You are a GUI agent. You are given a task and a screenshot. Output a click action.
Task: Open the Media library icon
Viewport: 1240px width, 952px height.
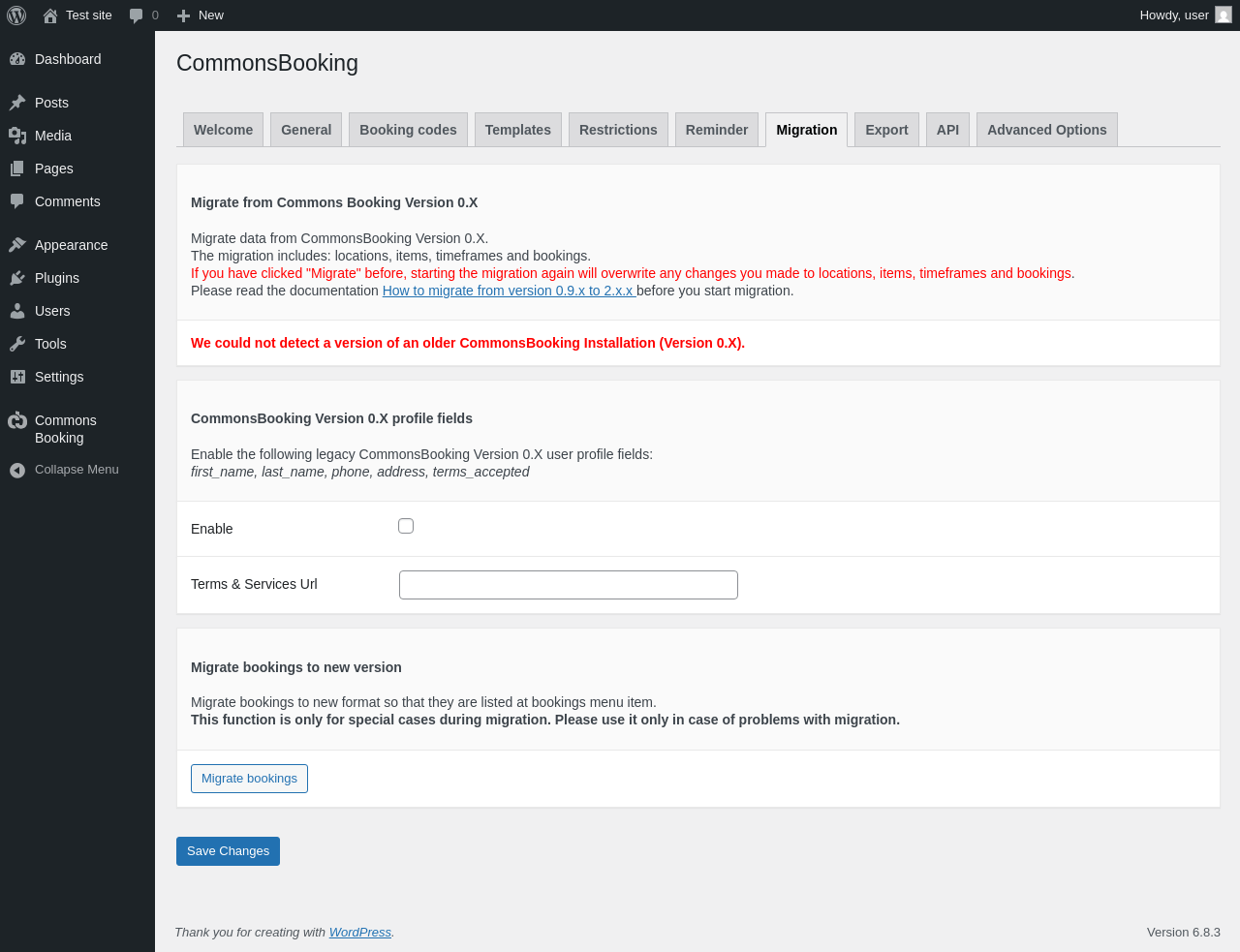[17, 136]
